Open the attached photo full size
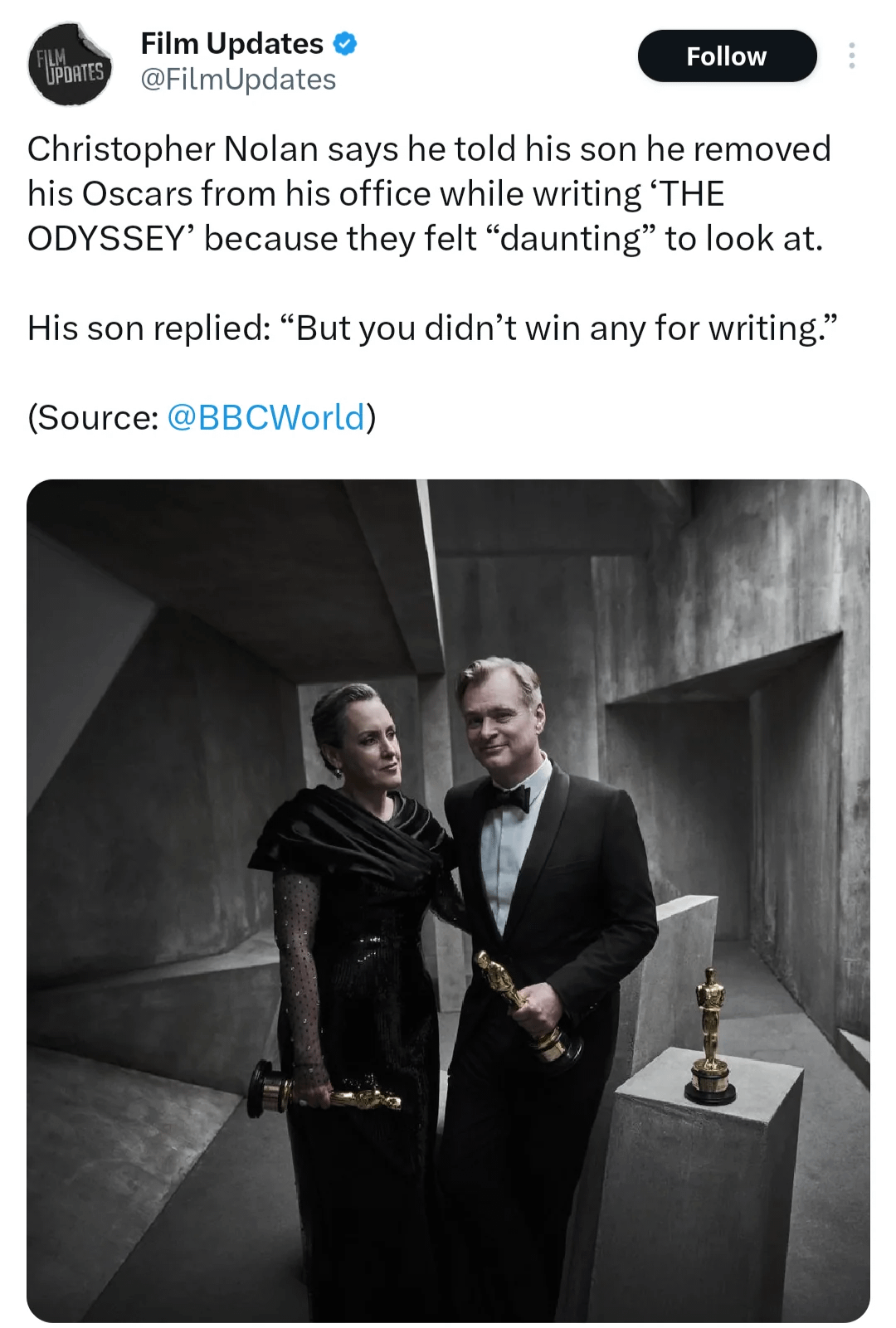Image resolution: width=896 pixels, height=1328 pixels. tap(448, 900)
